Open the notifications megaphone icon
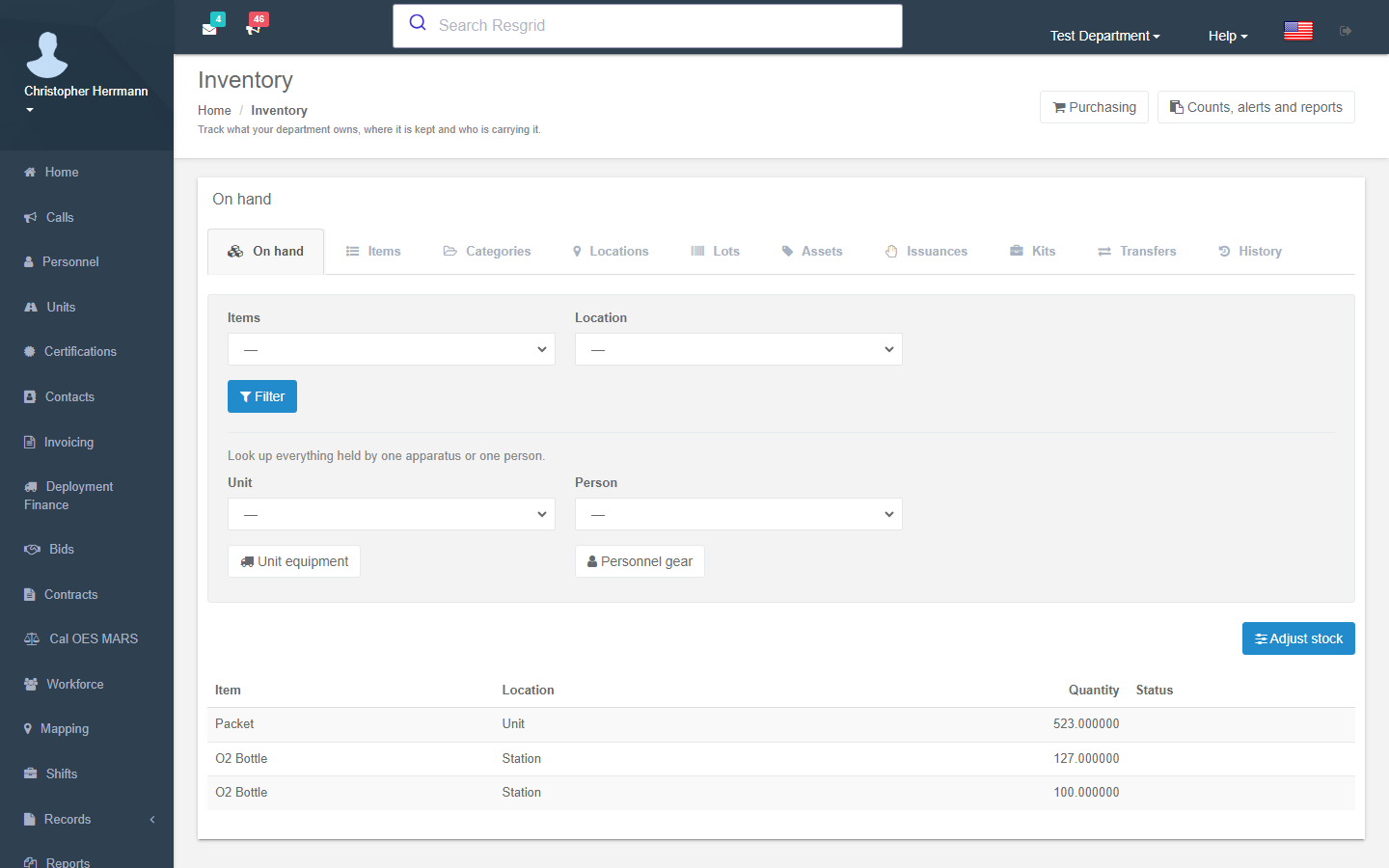 pyautogui.click(x=253, y=28)
